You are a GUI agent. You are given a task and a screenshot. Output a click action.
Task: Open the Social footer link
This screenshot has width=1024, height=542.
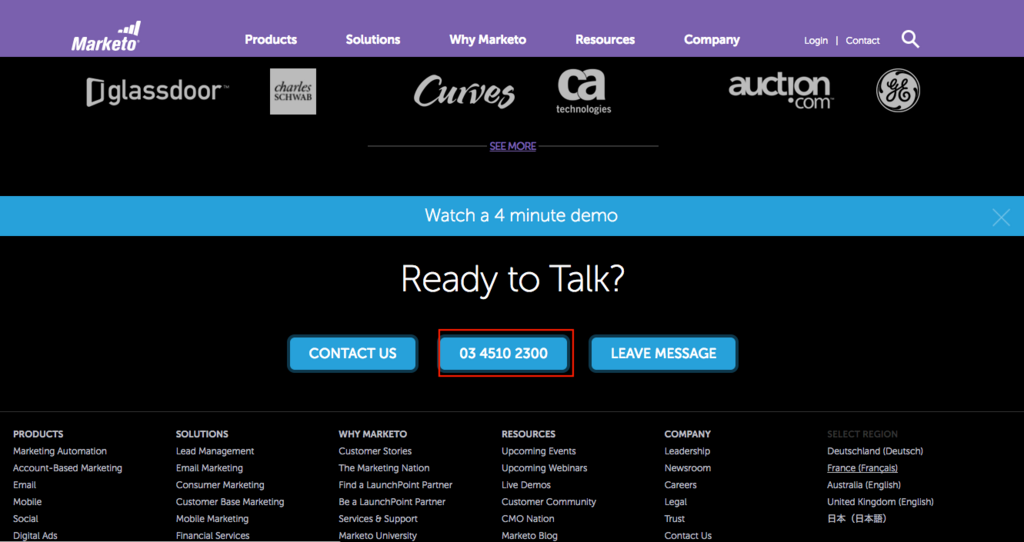click(25, 519)
